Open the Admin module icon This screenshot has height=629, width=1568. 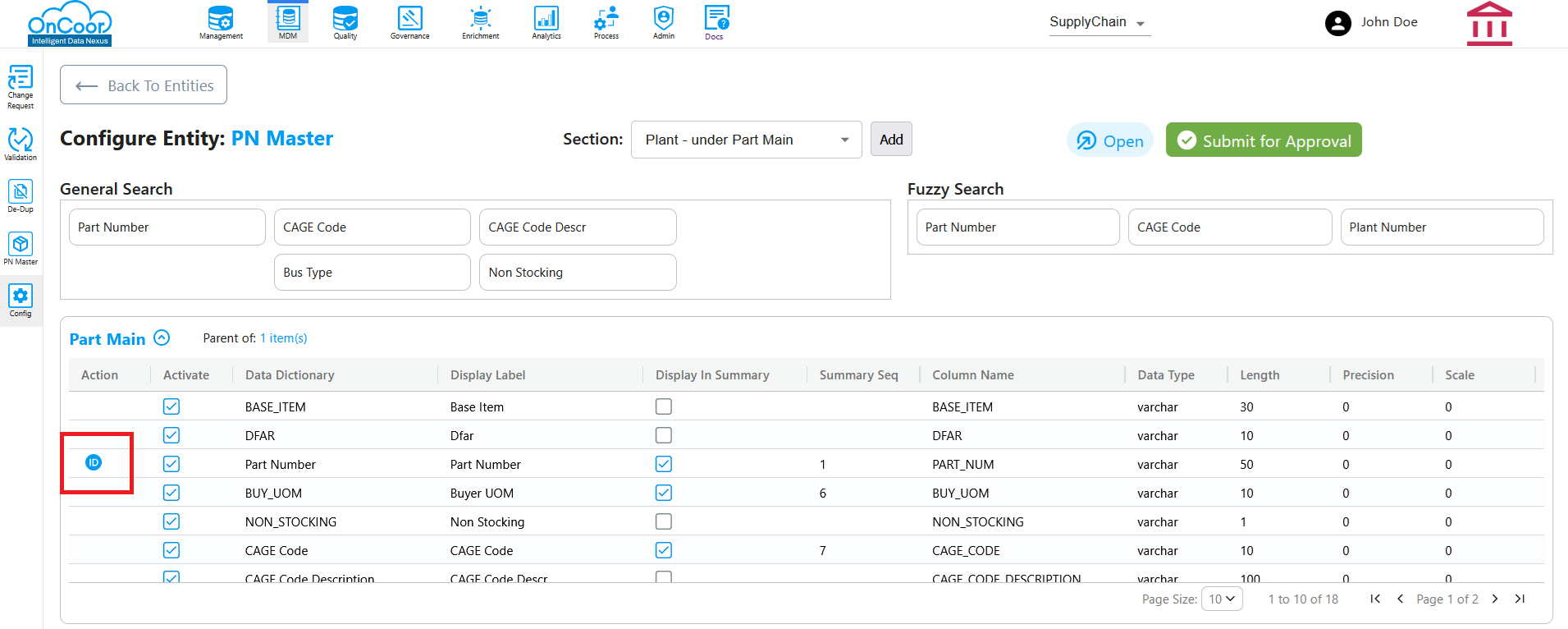[x=664, y=22]
